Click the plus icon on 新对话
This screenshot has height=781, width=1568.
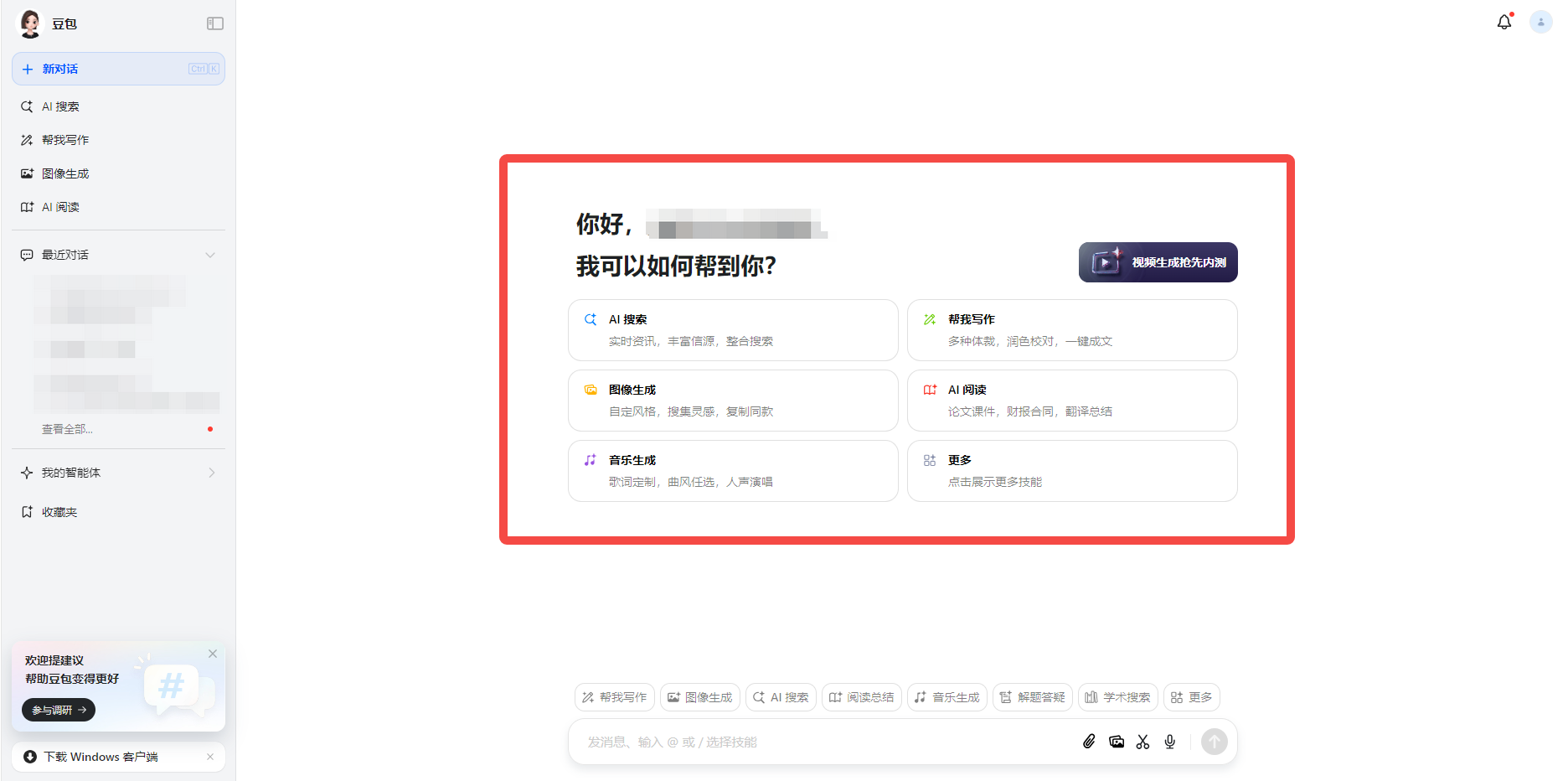[28, 69]
